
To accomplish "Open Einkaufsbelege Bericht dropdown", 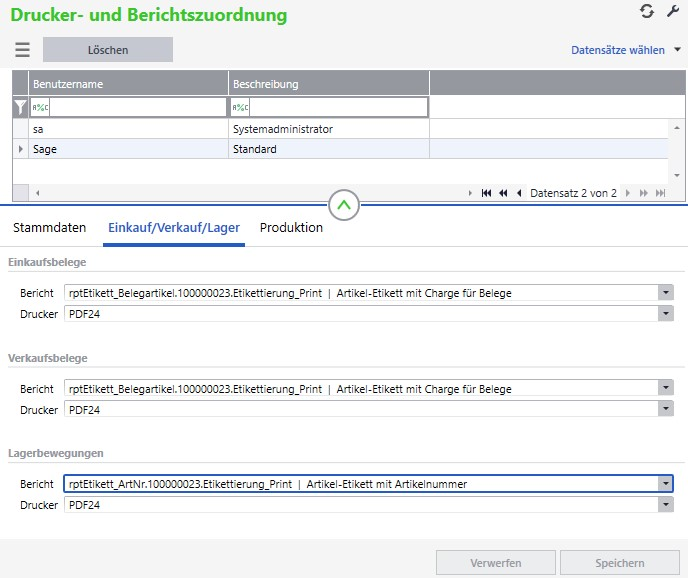I will pyautogui.click(x=665, y=292).
